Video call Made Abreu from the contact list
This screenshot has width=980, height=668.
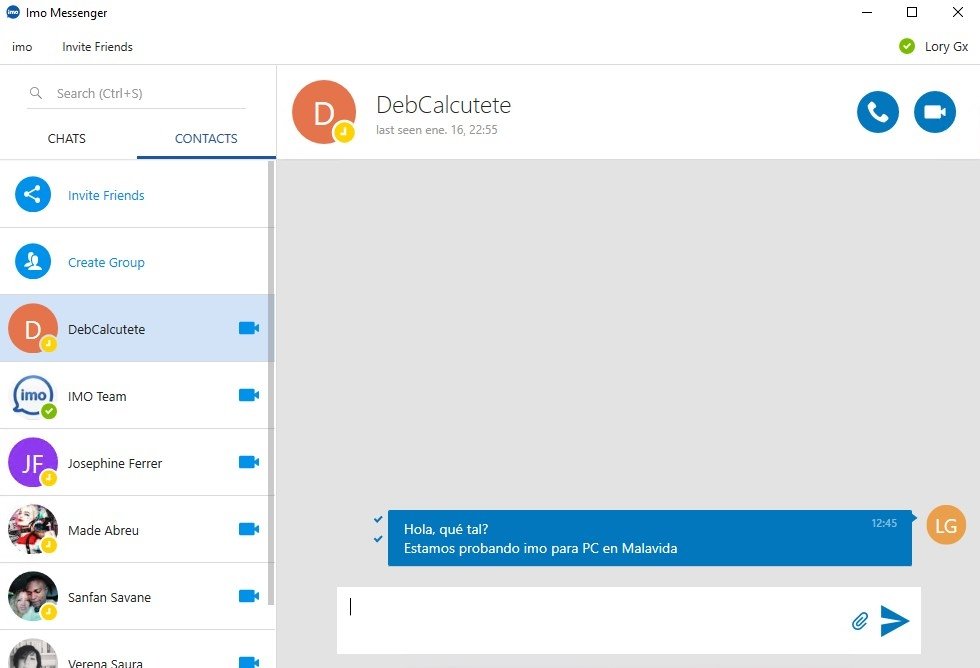249,529
